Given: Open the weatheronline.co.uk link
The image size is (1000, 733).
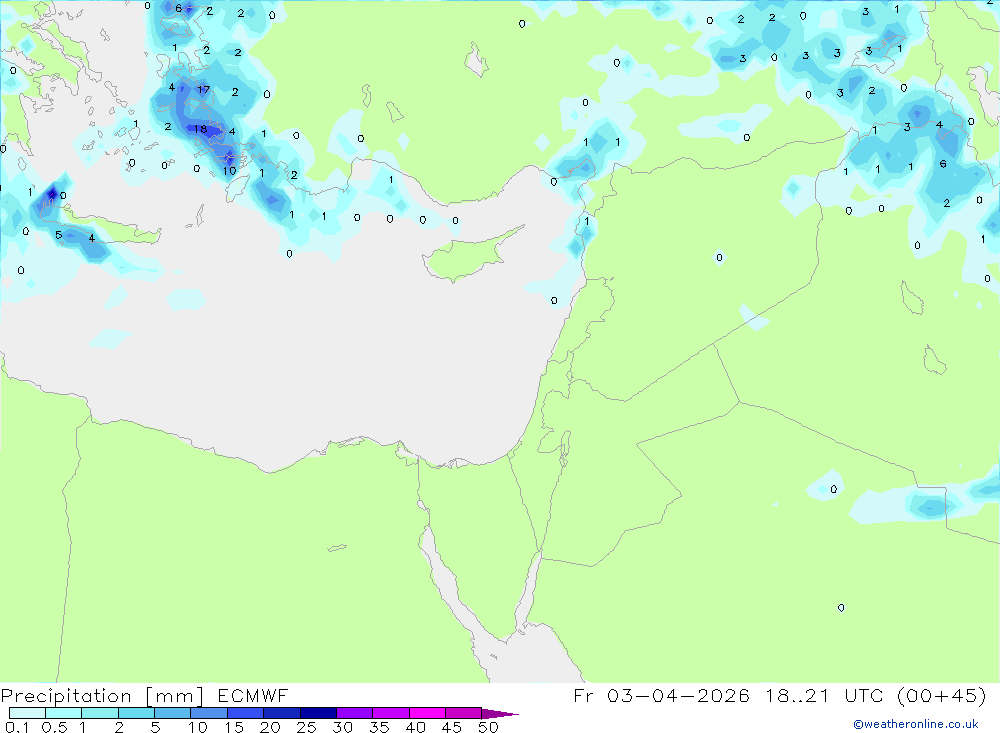Looking at the screenshot, I should 916,724.
